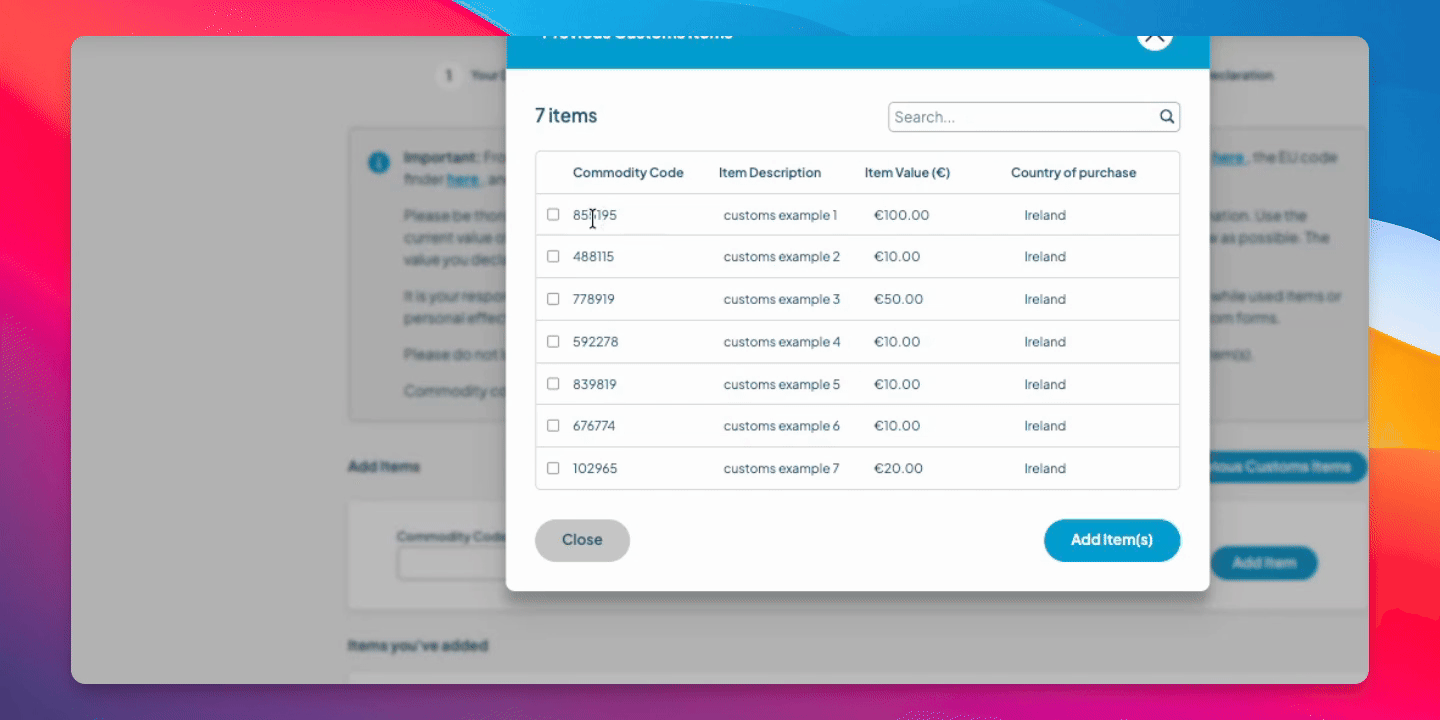The height and width of the screenshot is (720, 1440).
Task: Click the Commodity Code input in the background form
Action: coord(452,564)
